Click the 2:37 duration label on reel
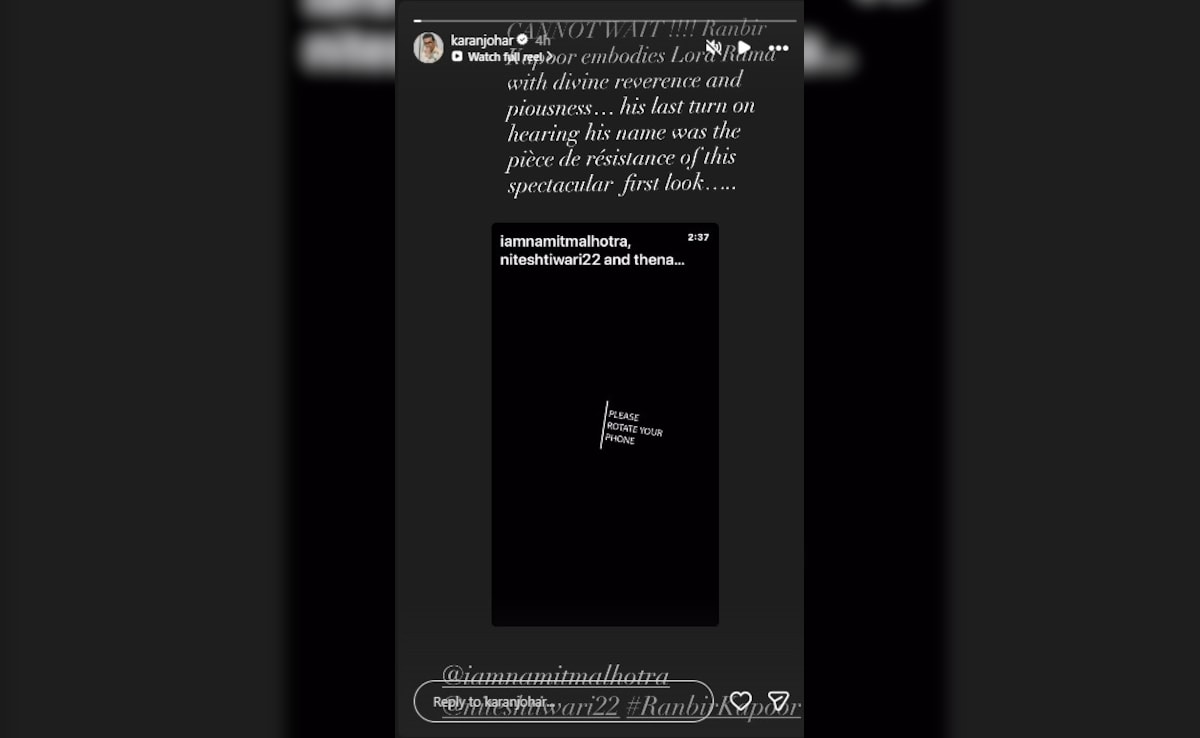The width and height of the screenshot is (1200, 738). point(698,237)
